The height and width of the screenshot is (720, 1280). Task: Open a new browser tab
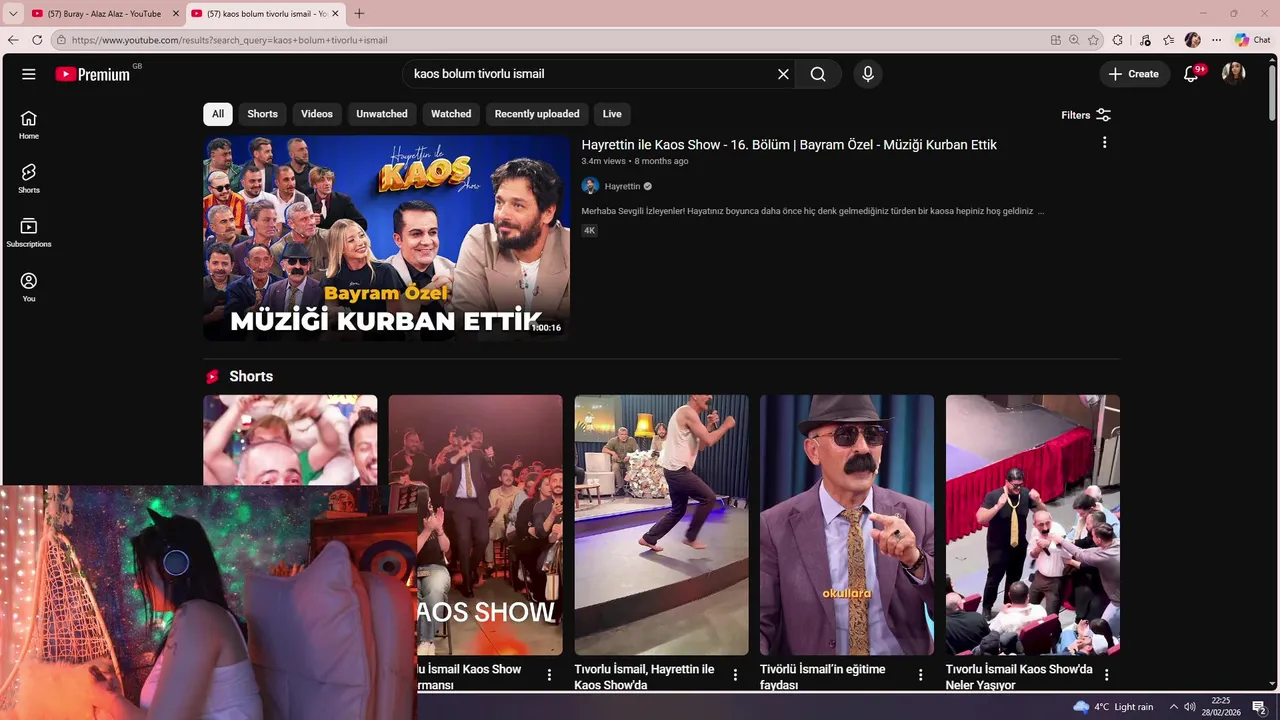point(359,14)
